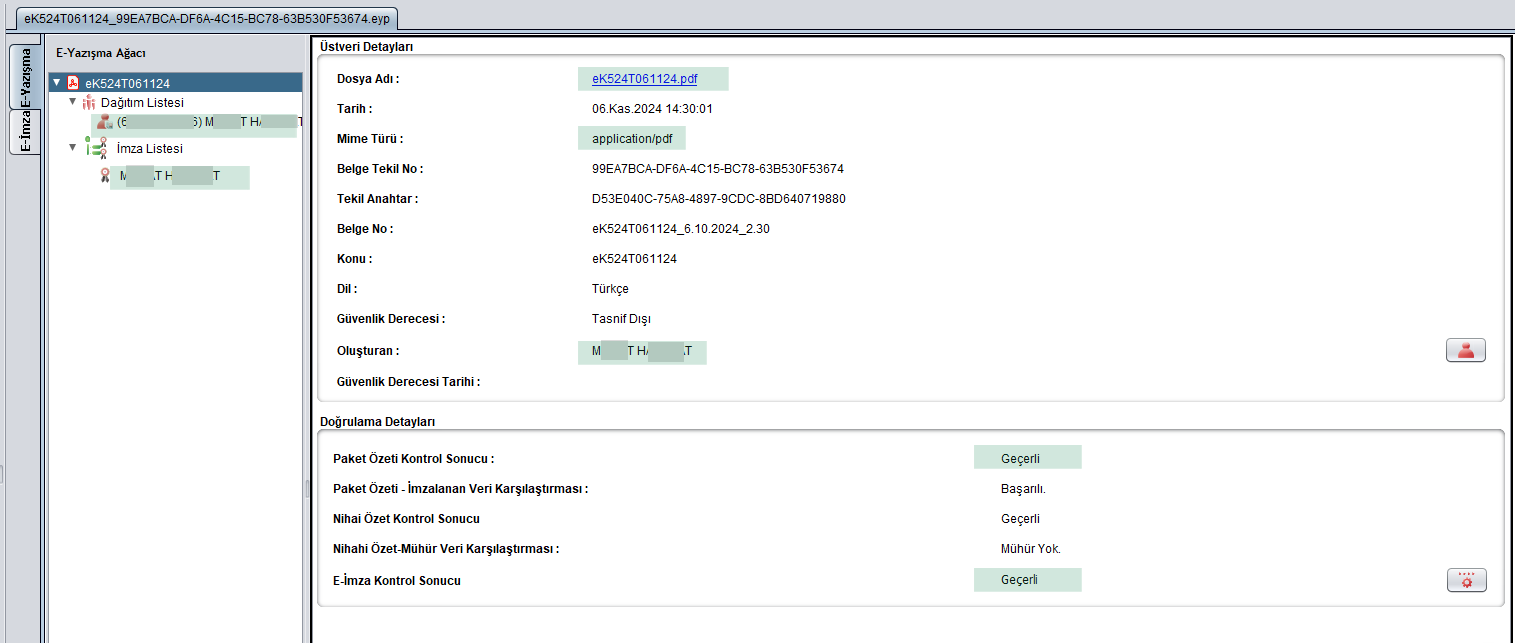
Task: Collapse the İmza Listesi branch arrow
Action: click(x=73, y=148)
